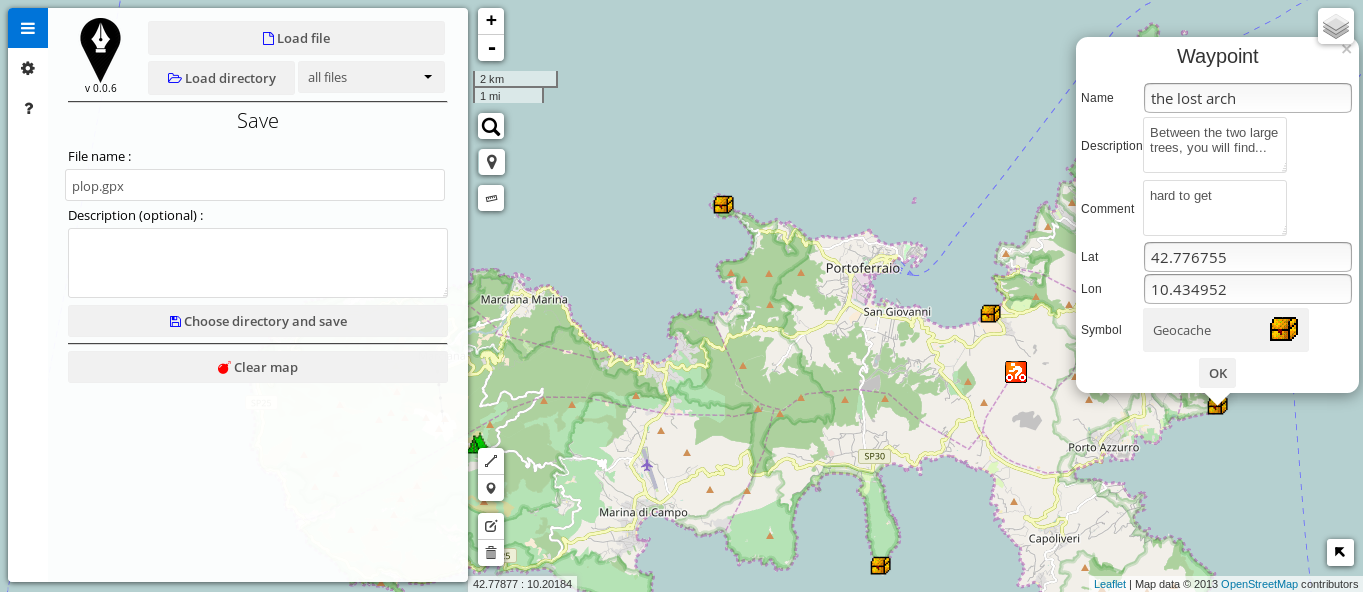Click the Load file button
The image size is (1363, 592).
(x=296, y=38)
